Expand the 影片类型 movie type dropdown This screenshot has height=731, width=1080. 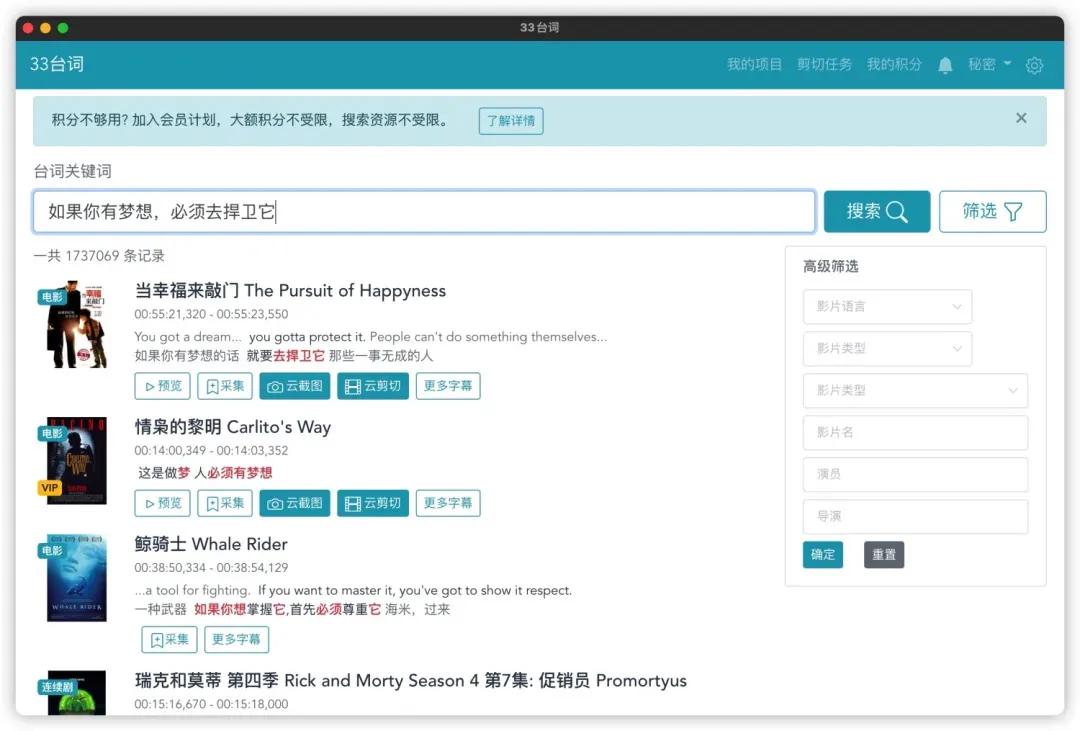(x=887, y=348)
